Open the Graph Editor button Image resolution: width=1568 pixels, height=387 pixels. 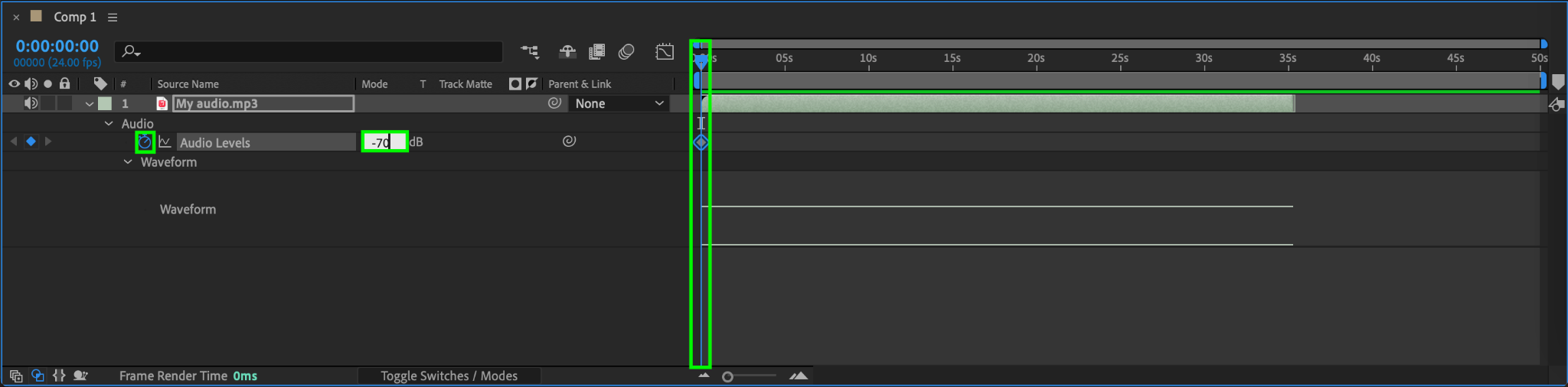click(665, 51)
